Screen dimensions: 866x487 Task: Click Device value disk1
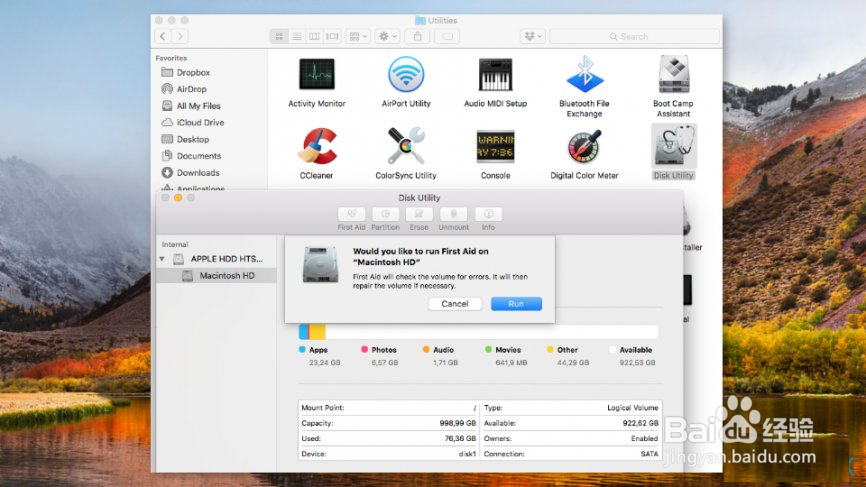[x=467, y=454]
